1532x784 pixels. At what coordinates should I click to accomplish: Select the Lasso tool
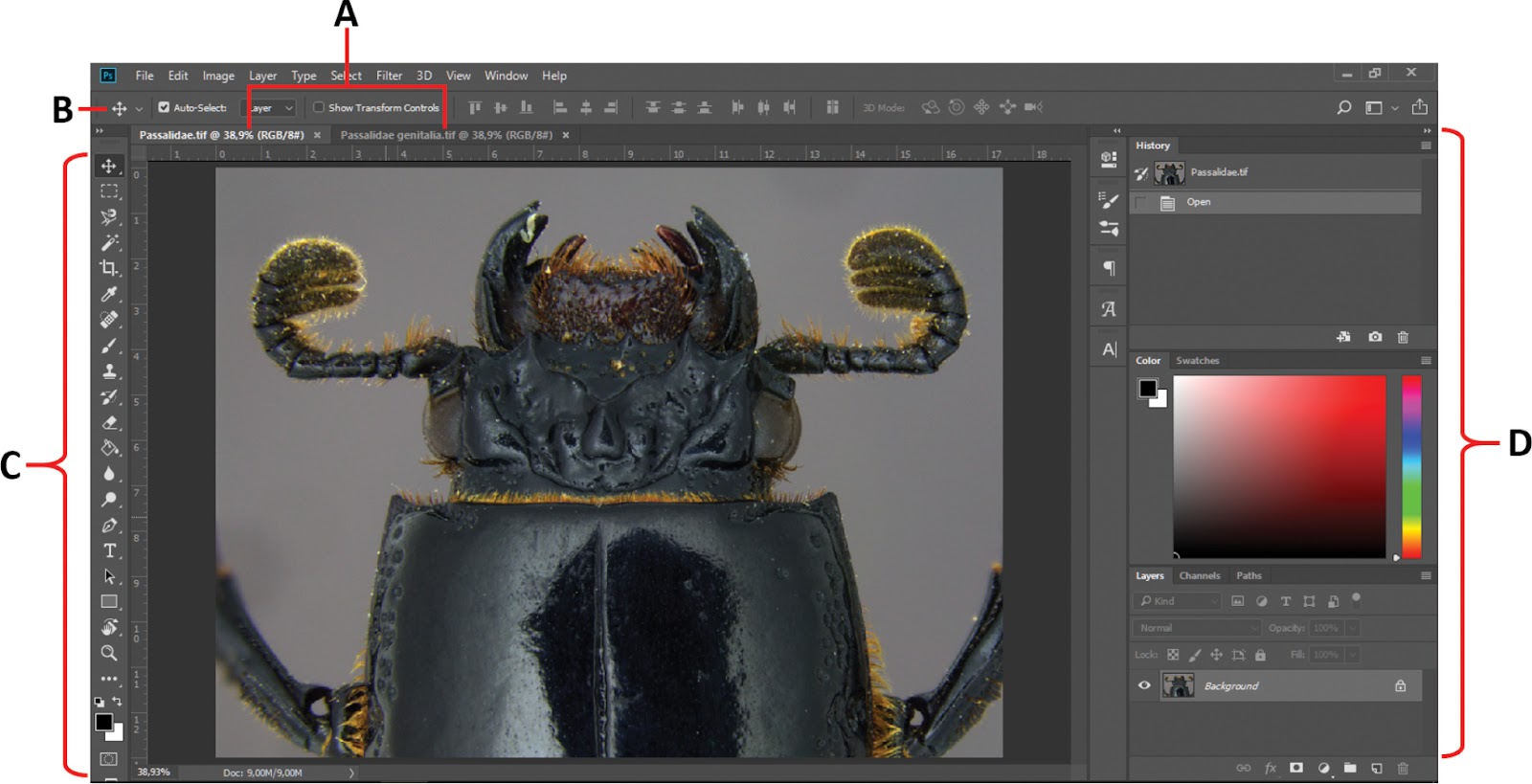109,217
